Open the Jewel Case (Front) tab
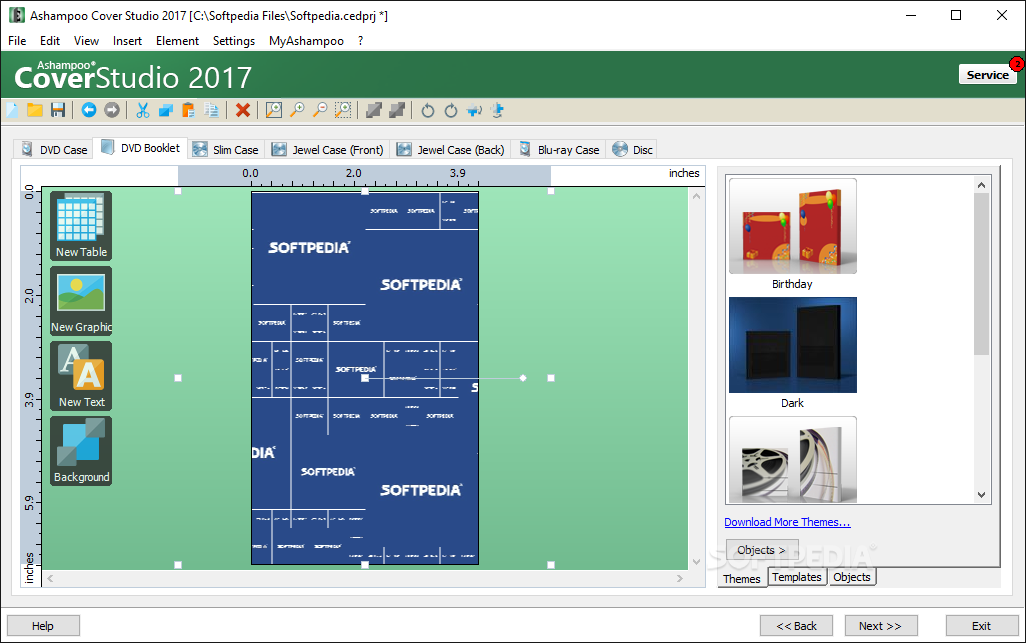The width and height of the screenshot is (1026, 643). coord(327,149)
